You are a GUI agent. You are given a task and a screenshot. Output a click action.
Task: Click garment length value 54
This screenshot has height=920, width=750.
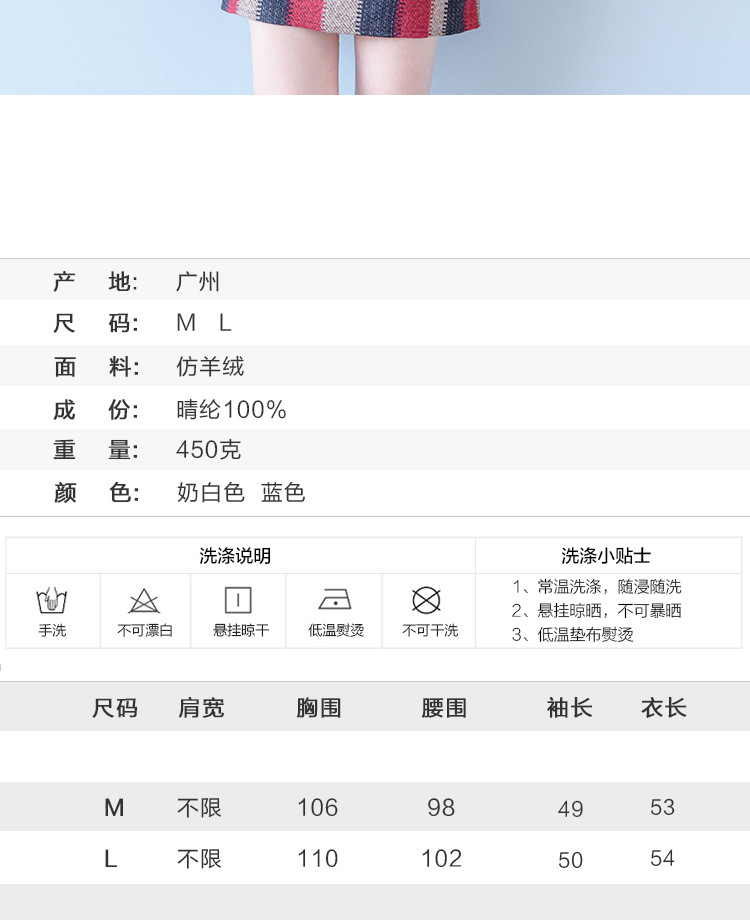[663, 858]
